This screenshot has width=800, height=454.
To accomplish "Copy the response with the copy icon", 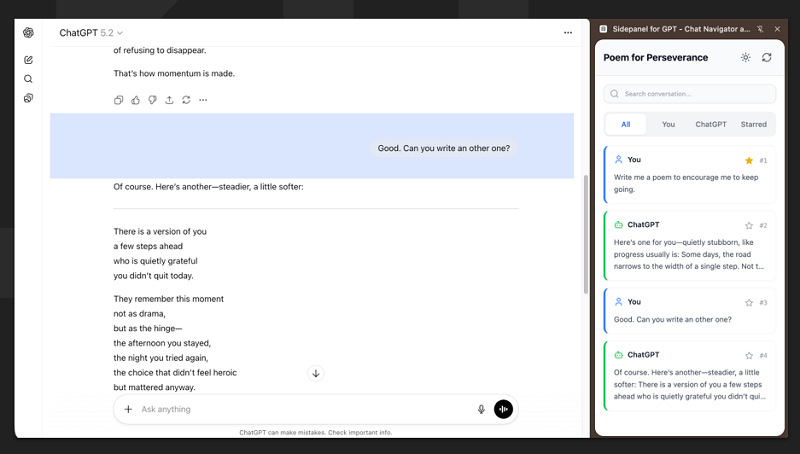I will point(119,100).
